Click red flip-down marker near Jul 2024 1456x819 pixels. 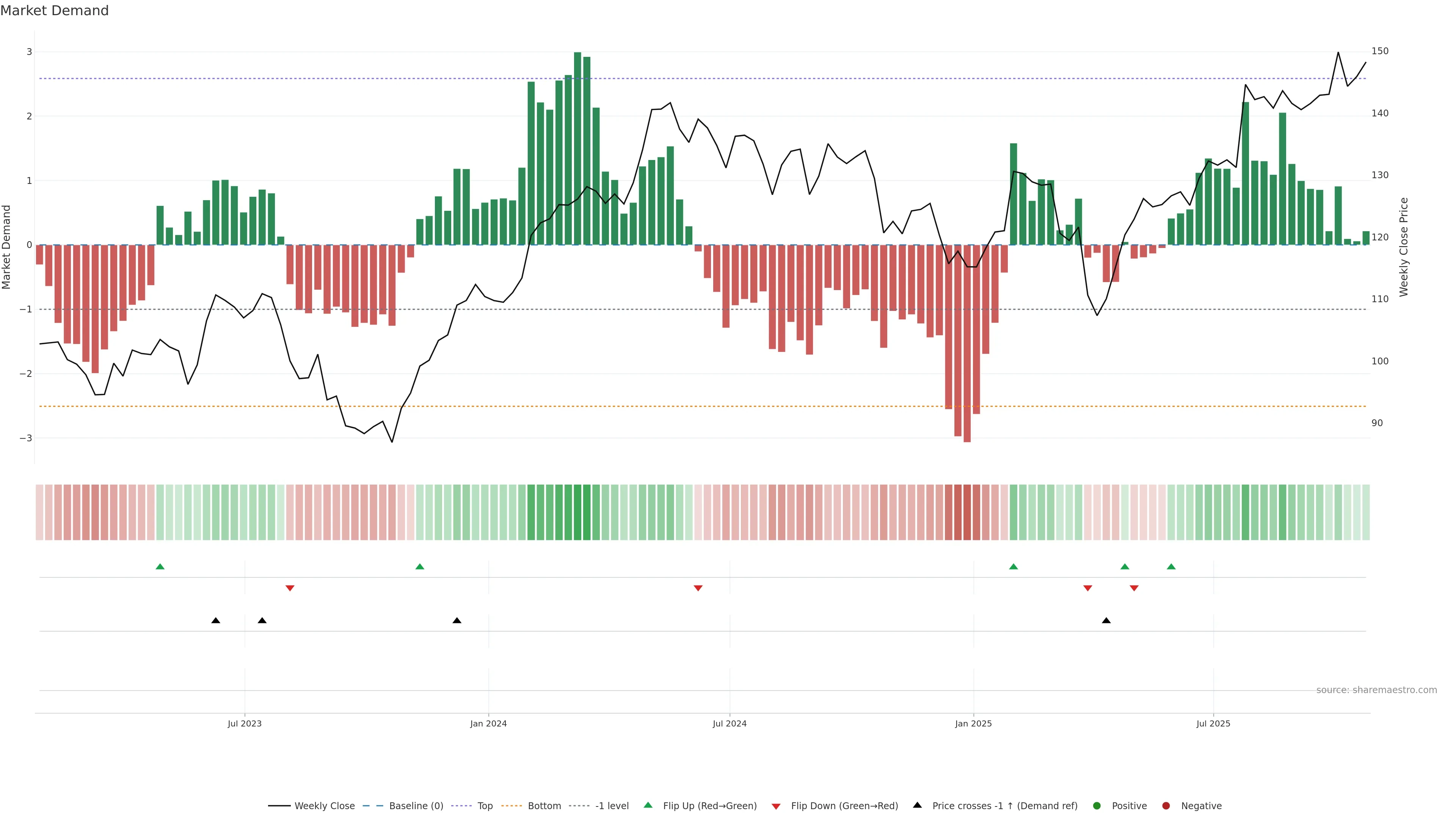pyautogui.click(x=698, y=588)
